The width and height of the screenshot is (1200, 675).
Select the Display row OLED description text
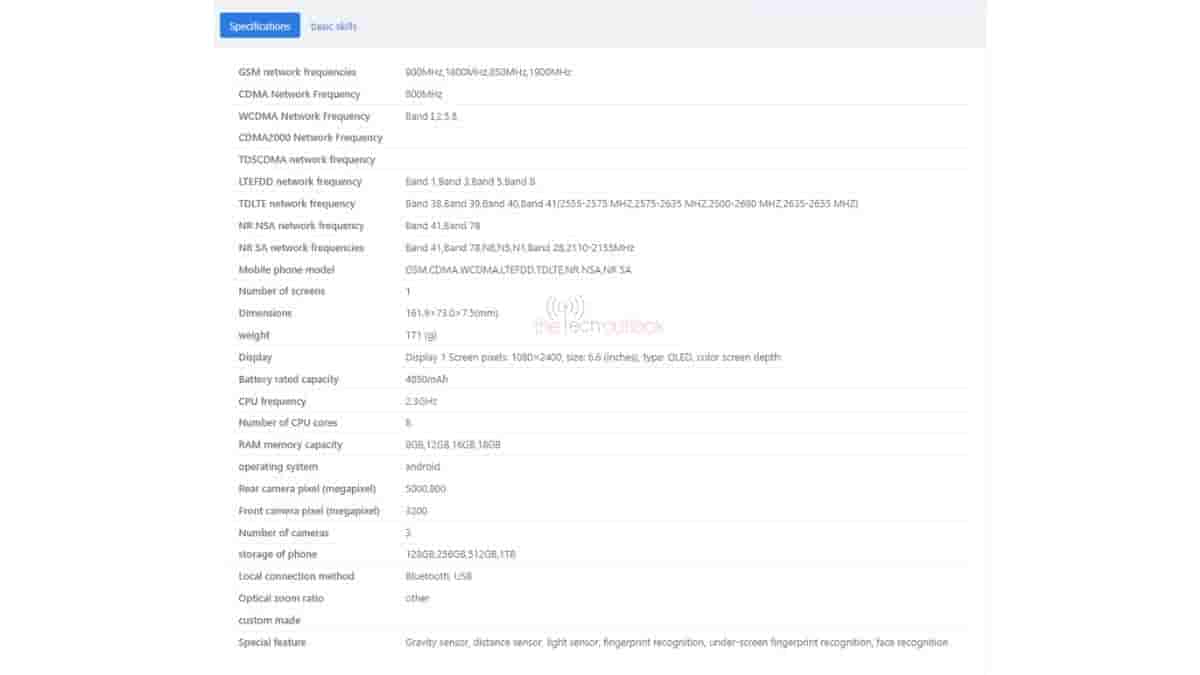click(x=593, y=357)
